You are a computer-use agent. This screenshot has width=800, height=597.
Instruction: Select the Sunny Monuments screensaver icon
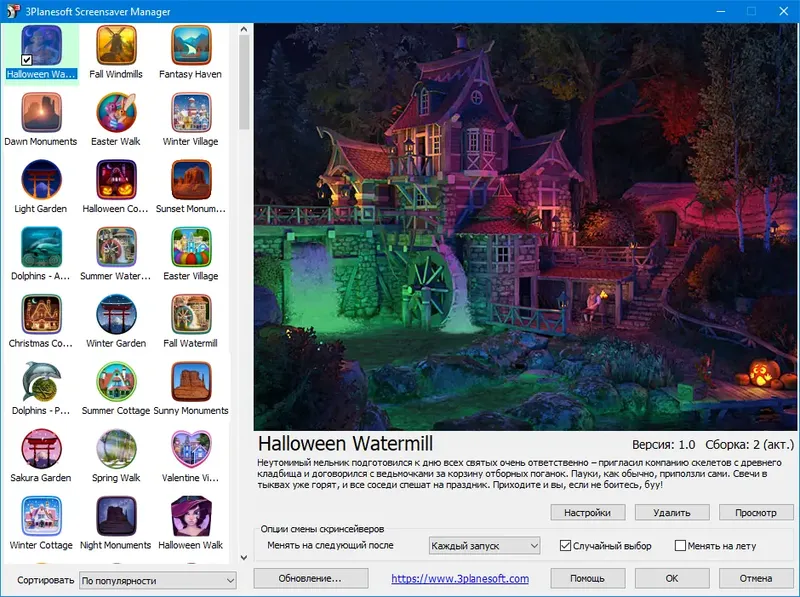(191, 382)
